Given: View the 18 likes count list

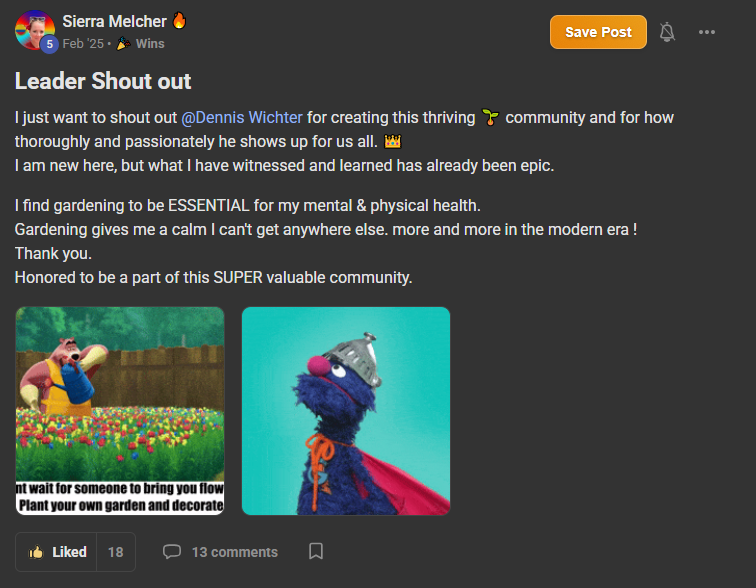Looking at the screenshot, I should (x=116, y=552).
